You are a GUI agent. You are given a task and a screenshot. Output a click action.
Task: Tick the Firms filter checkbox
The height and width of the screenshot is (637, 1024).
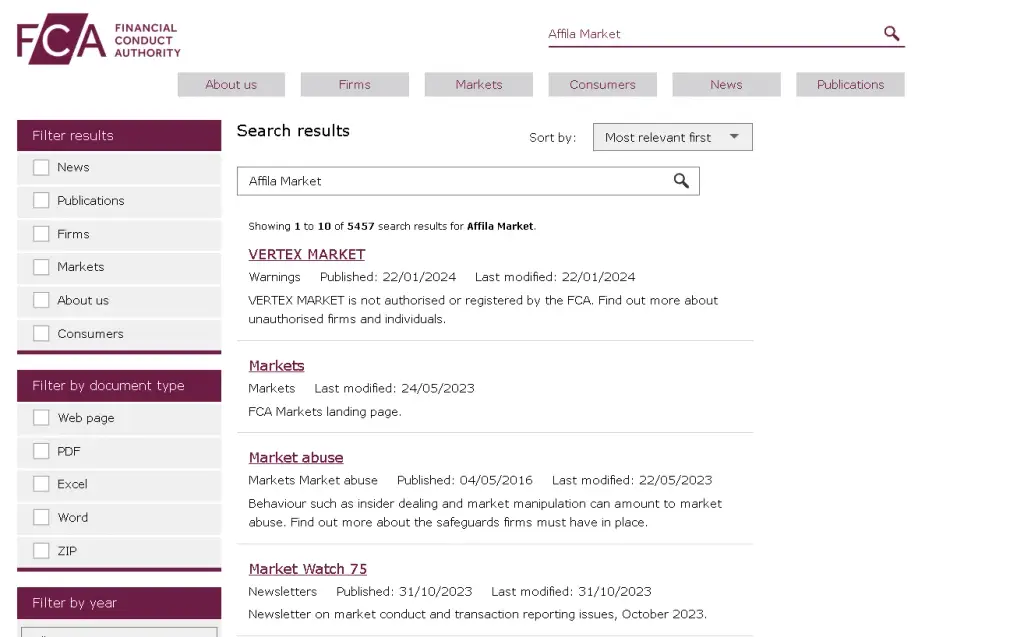(41, 234)
